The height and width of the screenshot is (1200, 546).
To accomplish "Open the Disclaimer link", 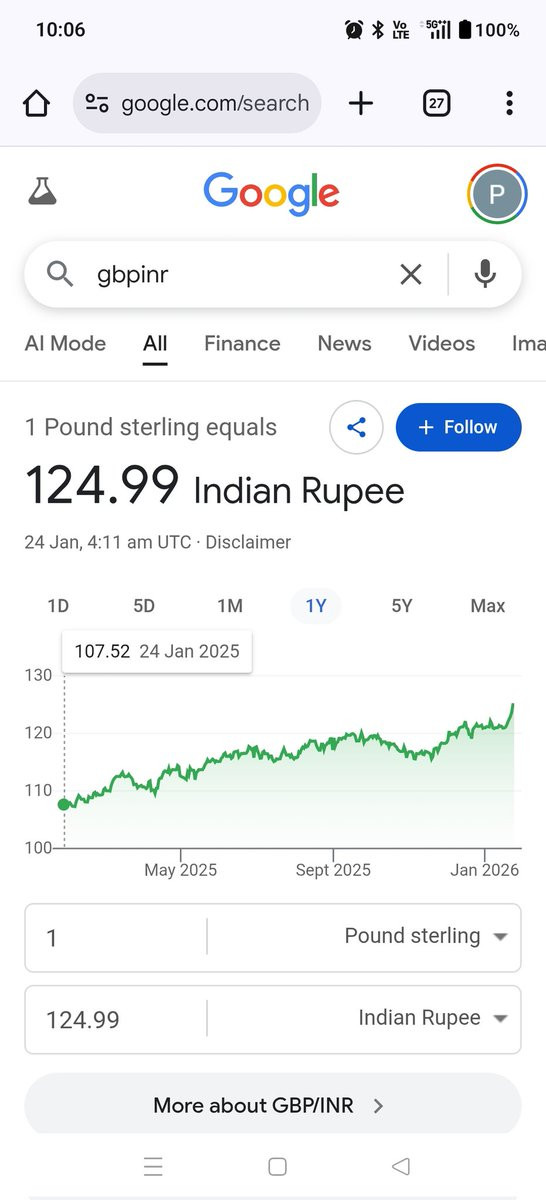I will 248,543.
